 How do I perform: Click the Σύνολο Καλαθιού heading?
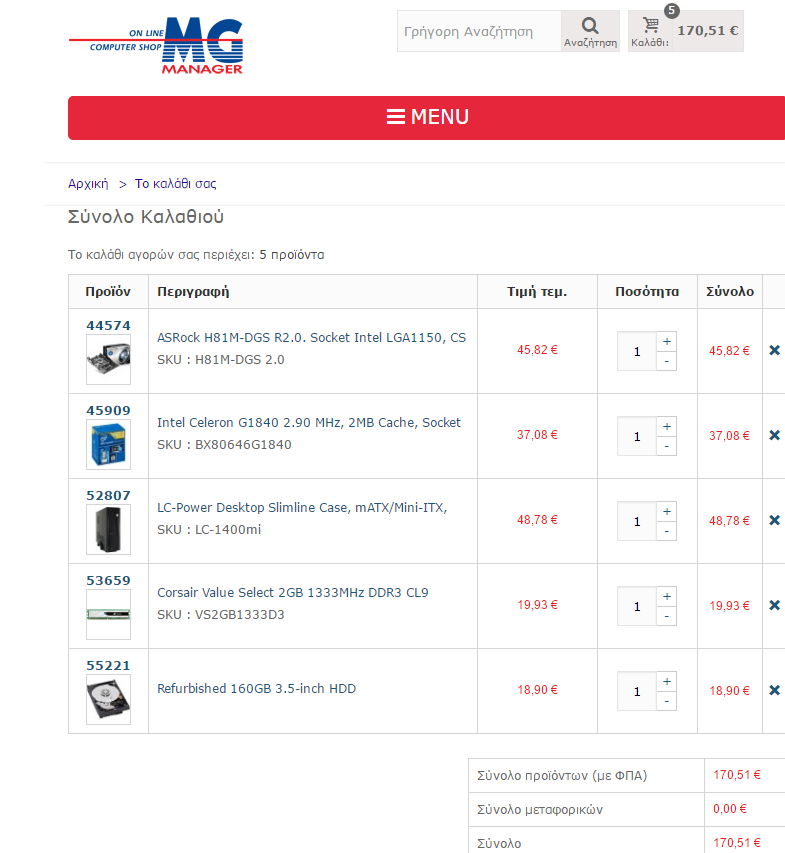[145, 217]
